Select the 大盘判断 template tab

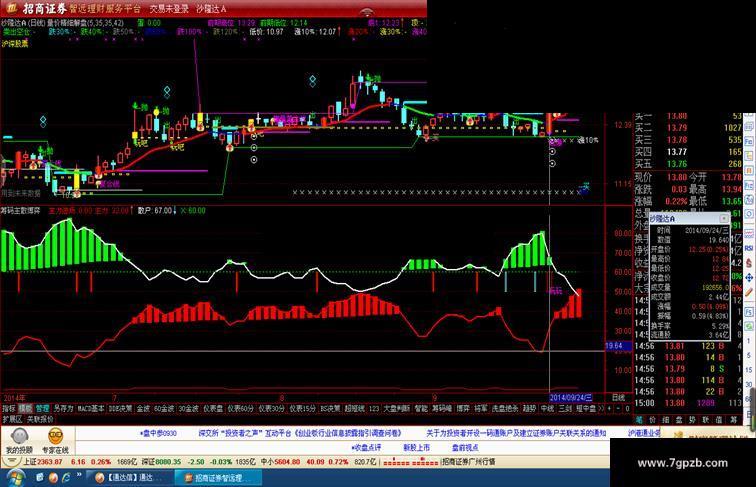[x=397, y=408]
